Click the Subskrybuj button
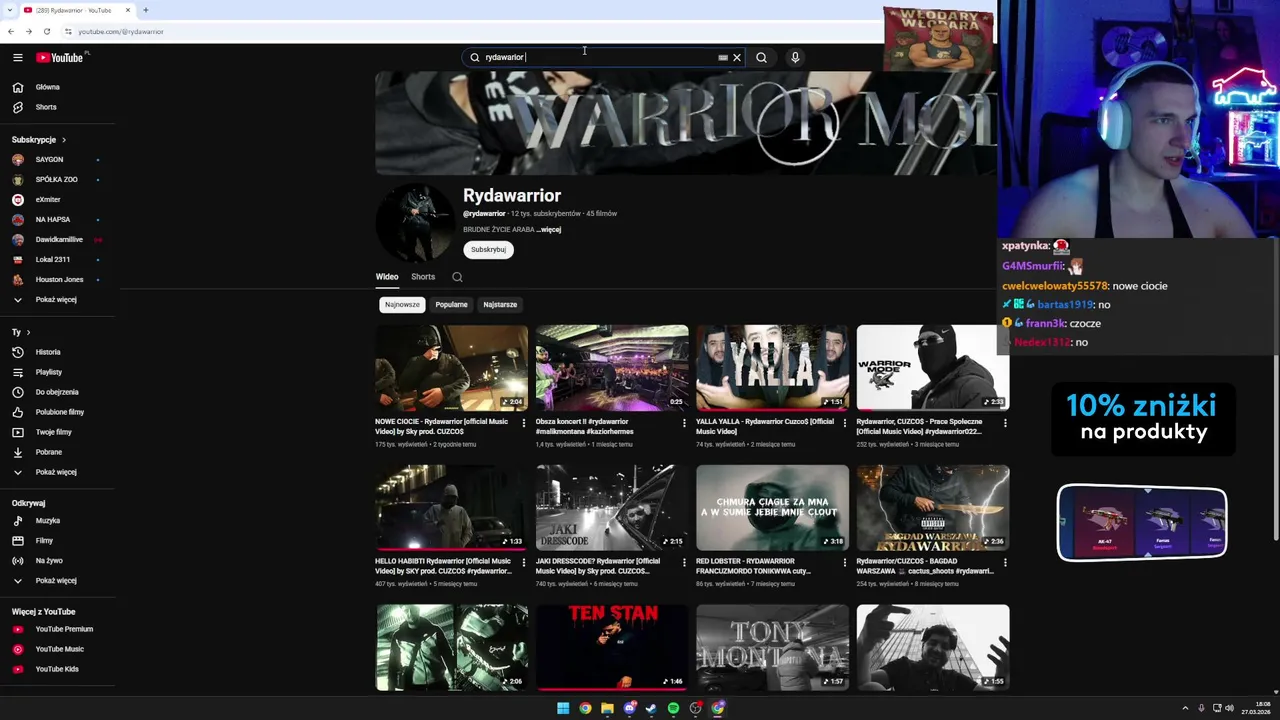Image resolution: width=1280 pixels, height=720 pixels. pyautogui.click(x=488, y=250)
